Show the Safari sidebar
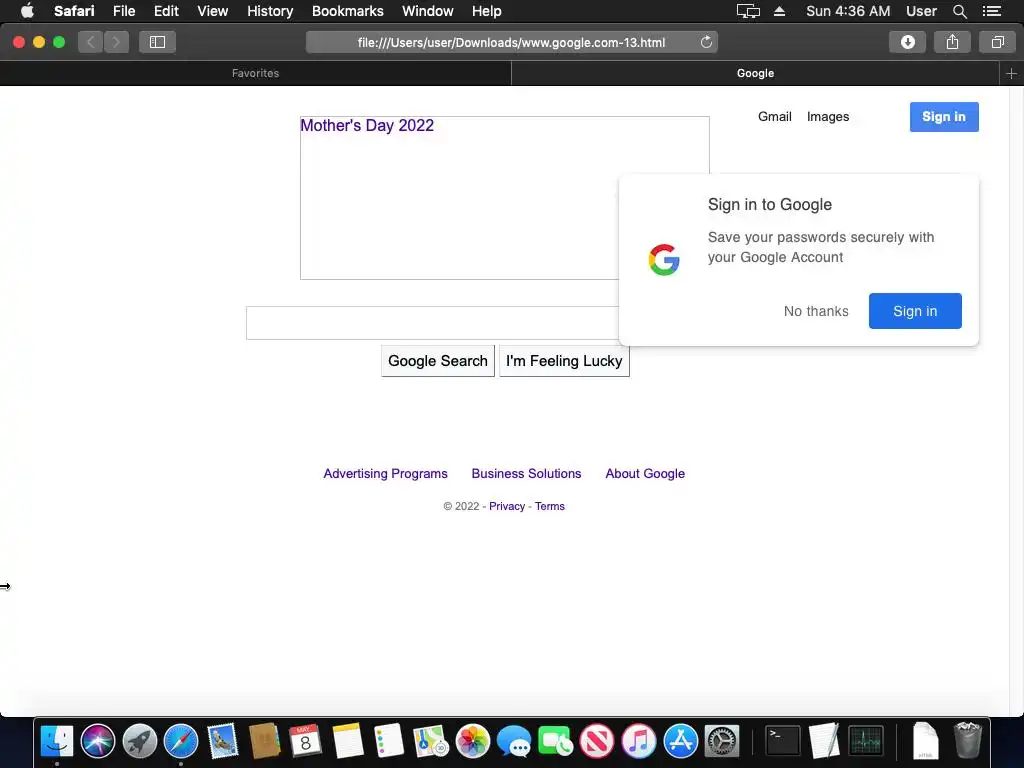This screenshot has width=1024, height=768. (157, 42)
